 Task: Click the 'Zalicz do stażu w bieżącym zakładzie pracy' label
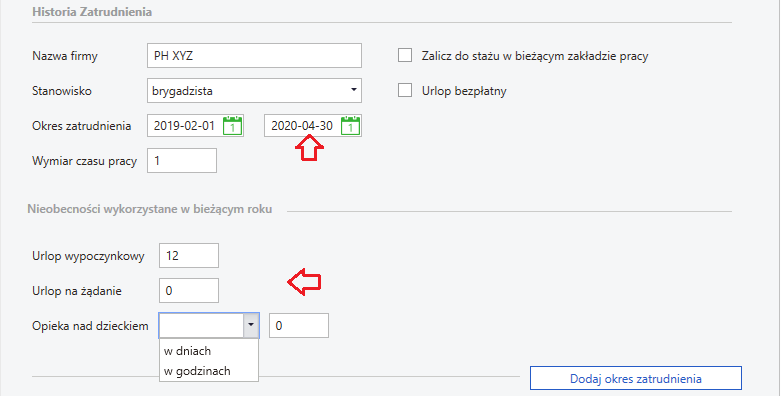point(535,56)
